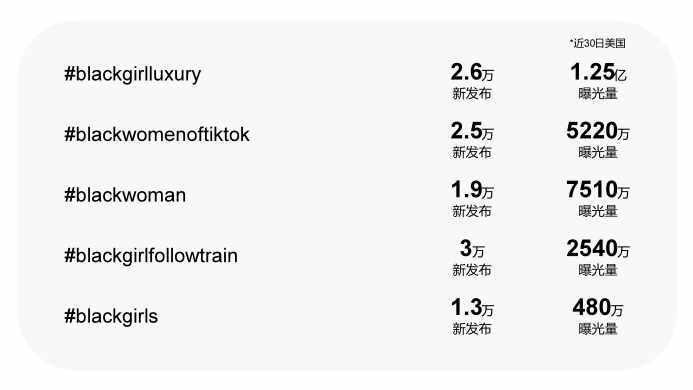Screen dimensions: 693x390
Task: Click the 2.5万 new posts value
Action: point(472,131)
